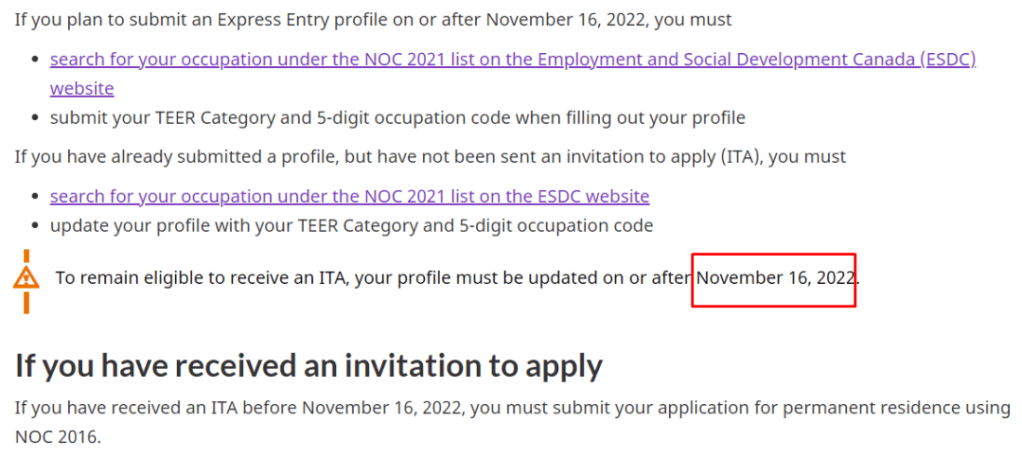Image resolution: width=1022 pixels, height=458 pixels.
Task: Click the bullet point before 'update your profile'
Action: (x=37, y=225)
